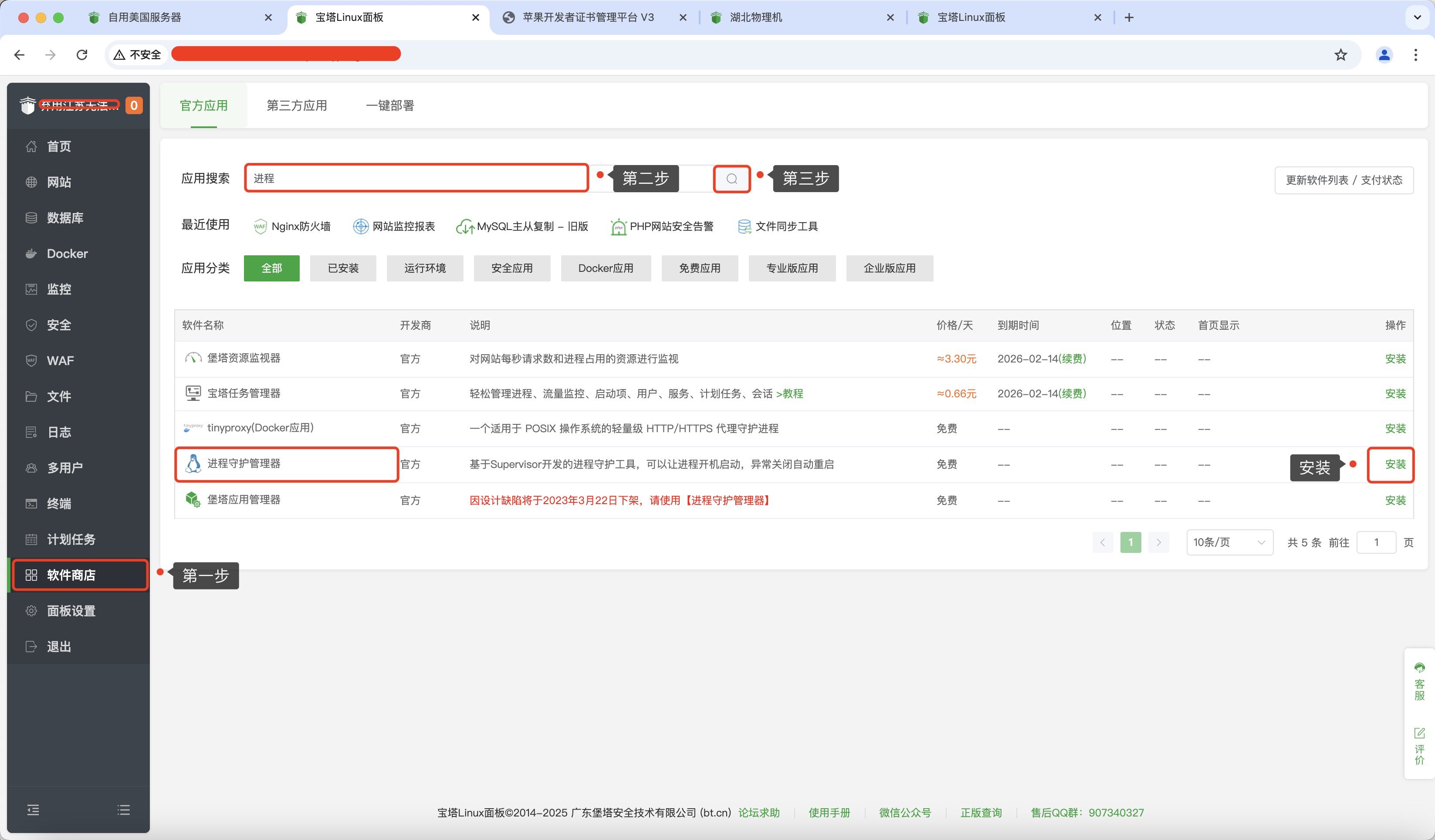Viewport: 1435px width, 840px height.
Task: Open Chrome three-dot menu
Action: pyautogui.click(x=1416, y=54)
